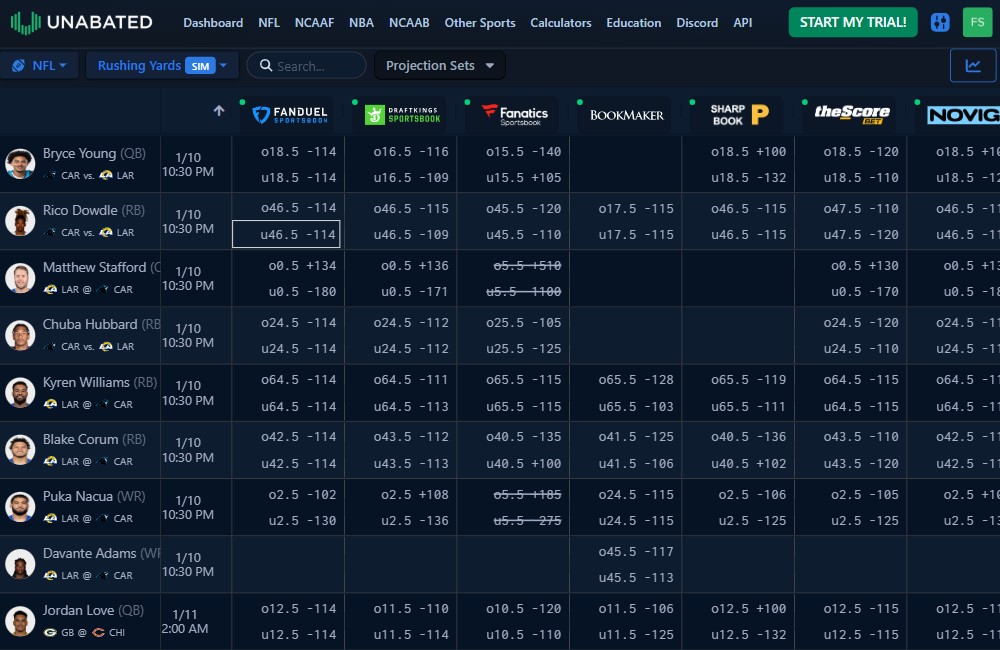Click the FanDuel Sportsbook logo
This screenshot has height=650, width=1000.
pos(291,114)
